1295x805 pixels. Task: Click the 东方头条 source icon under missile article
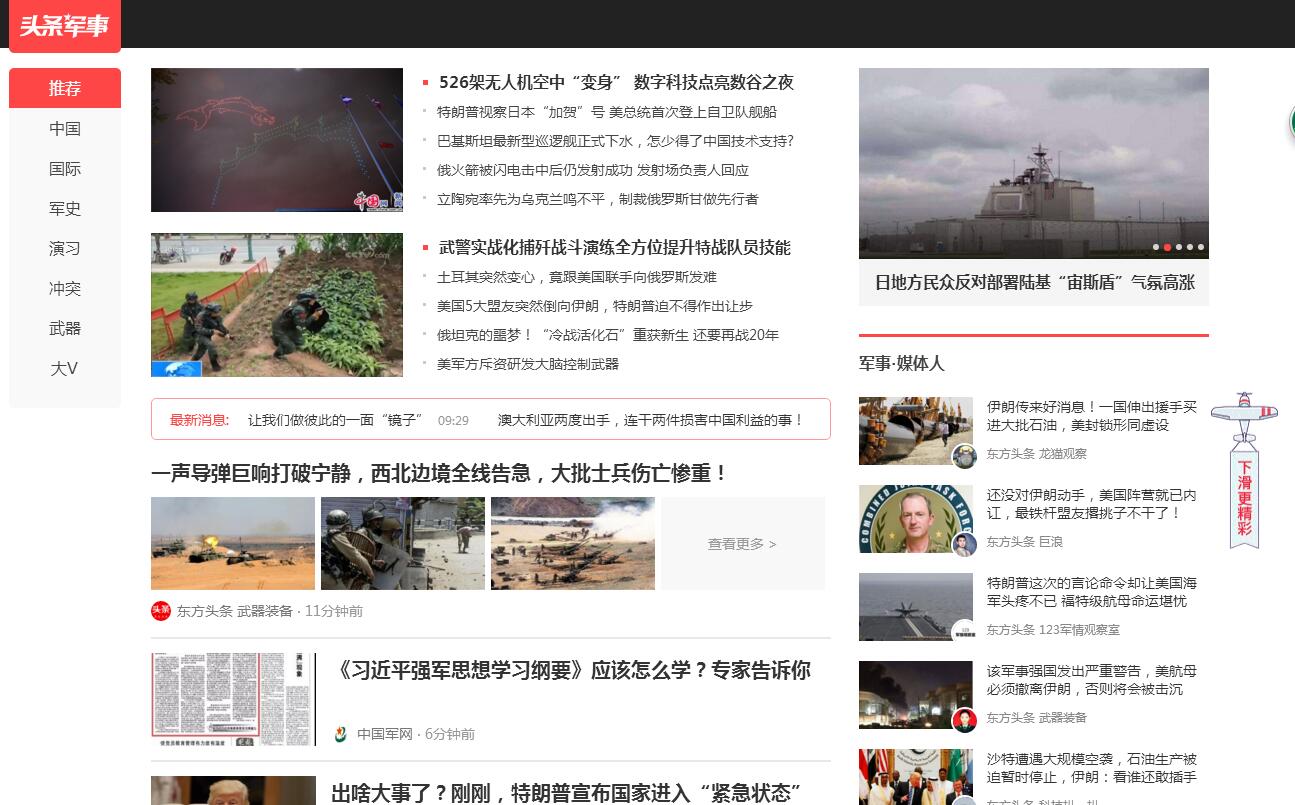[x=161, y=611]
